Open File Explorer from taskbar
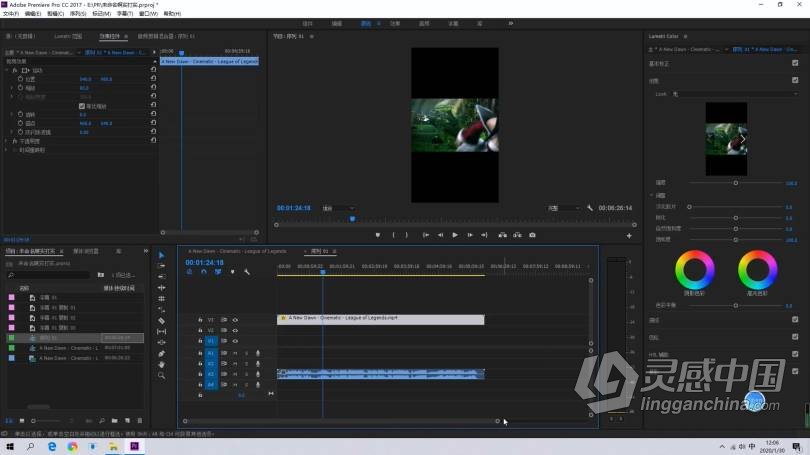This screenshot has height=455, width=810. pos(113,446)
